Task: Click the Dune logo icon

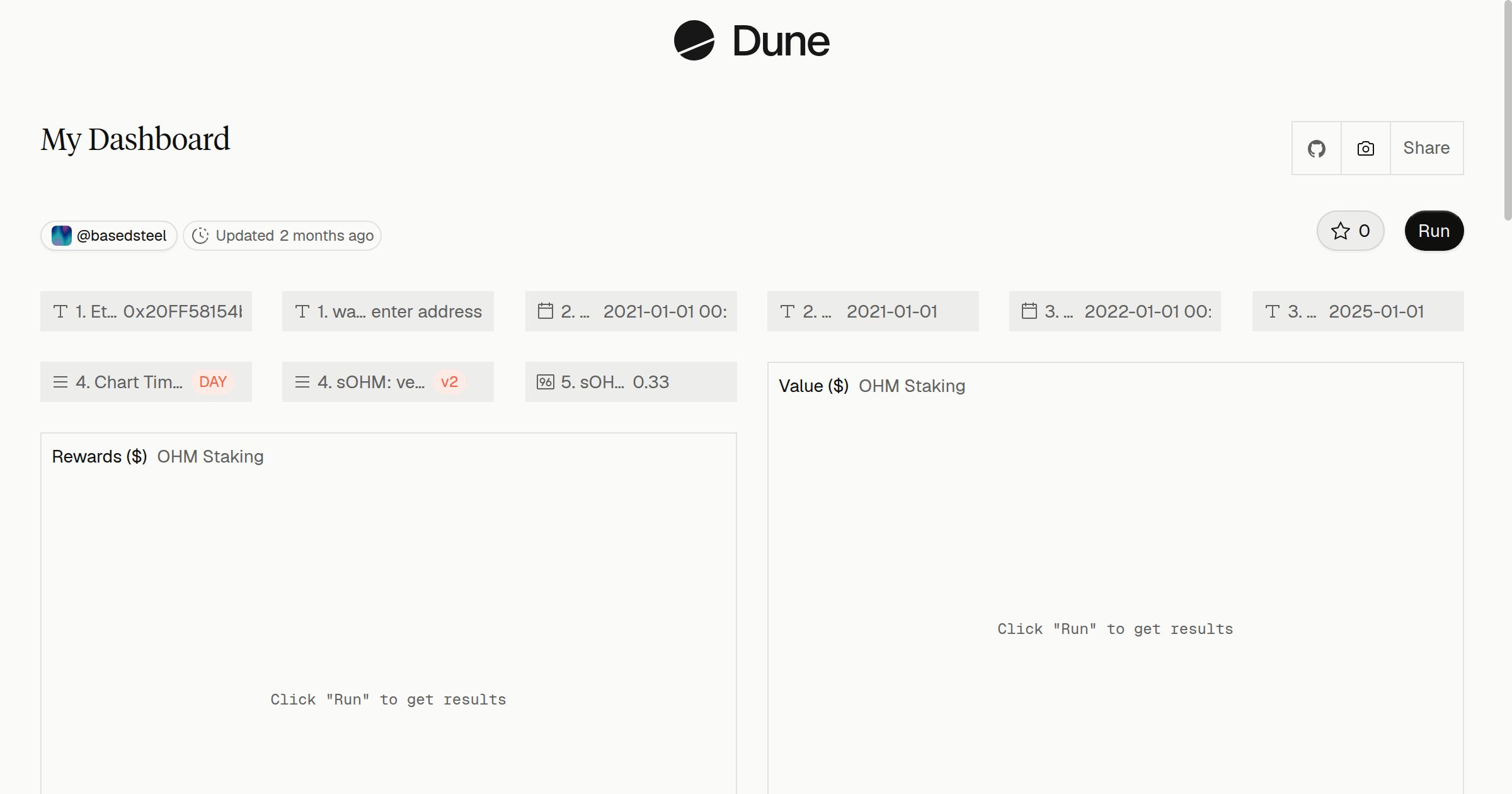Action: point(694,40)
